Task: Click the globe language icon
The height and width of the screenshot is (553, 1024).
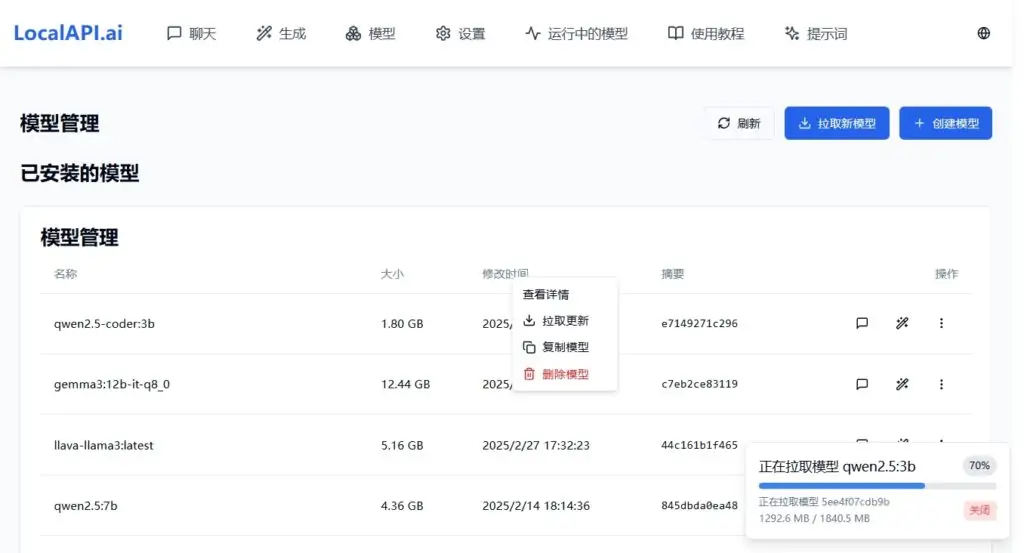Action: pos(984,33)
